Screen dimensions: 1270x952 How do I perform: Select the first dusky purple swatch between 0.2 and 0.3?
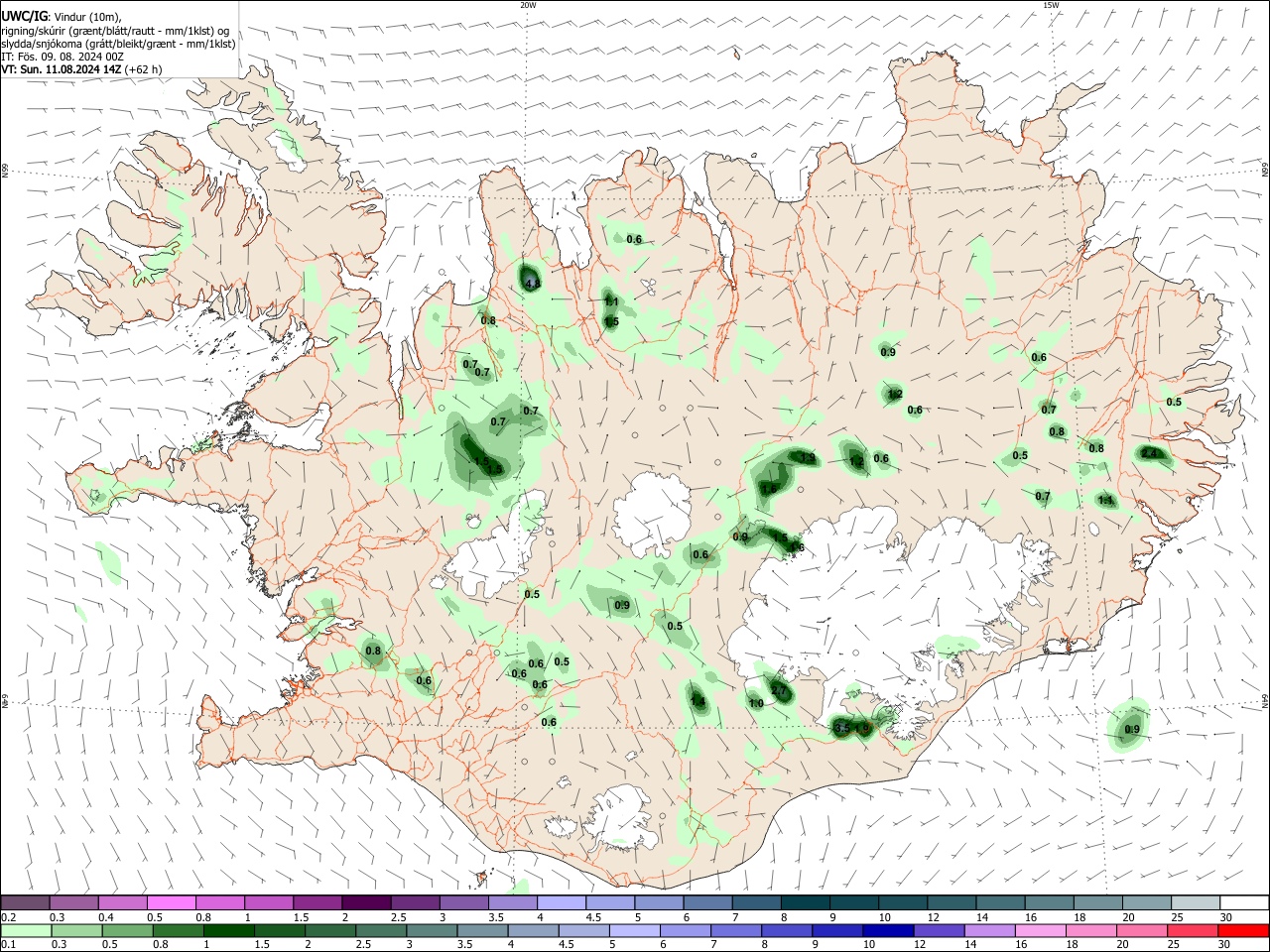click(25, 903)
